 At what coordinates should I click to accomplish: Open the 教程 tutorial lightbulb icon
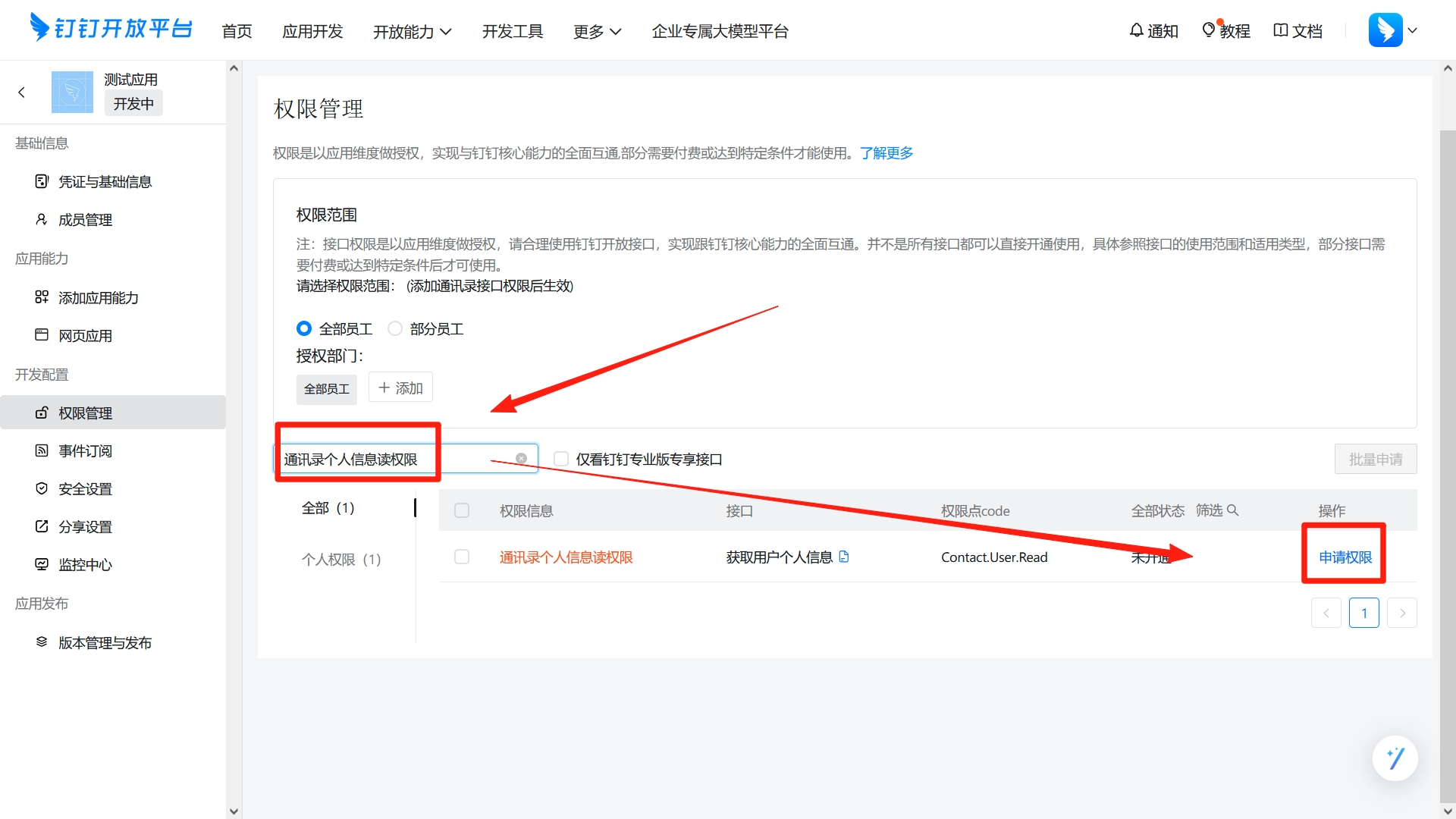1225,31
